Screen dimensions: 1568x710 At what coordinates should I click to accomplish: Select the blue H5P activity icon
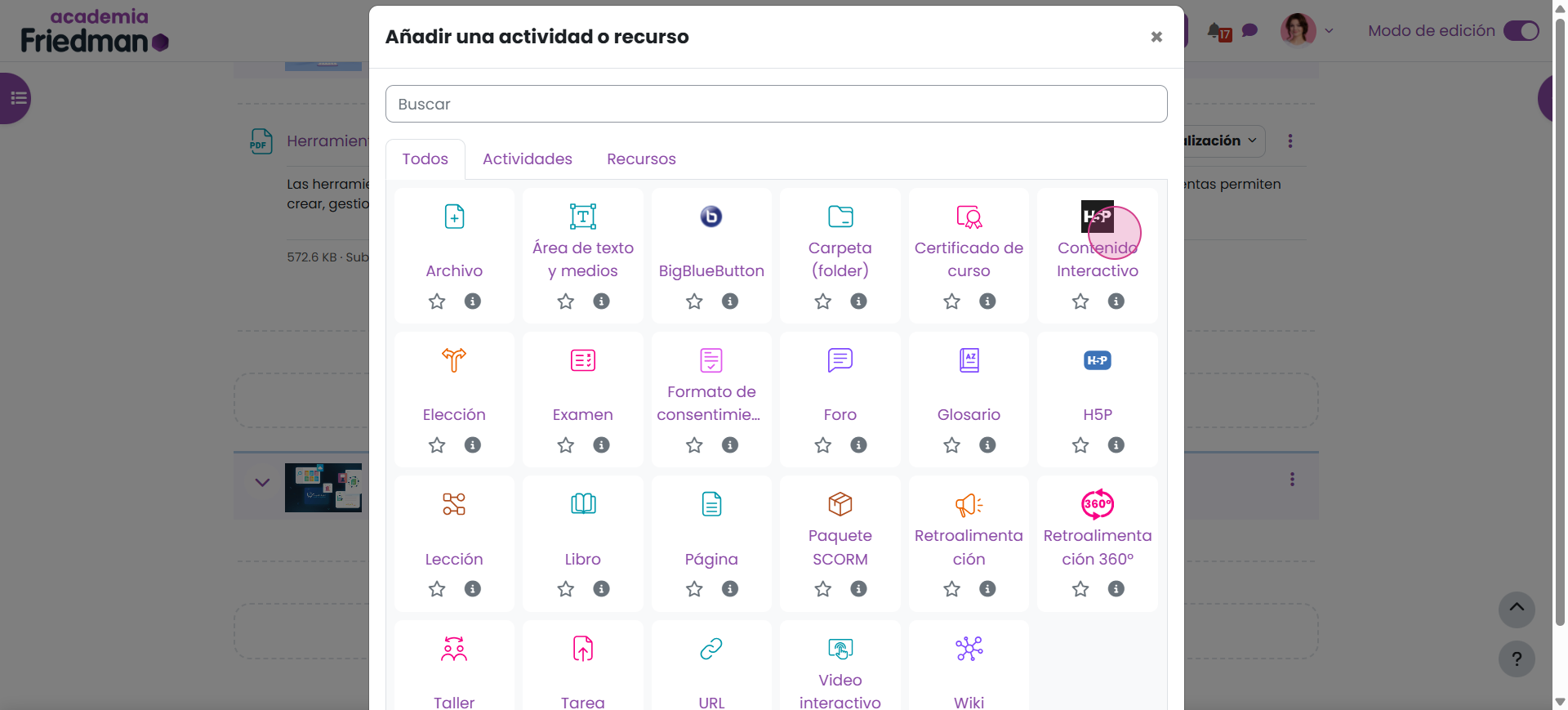click(1098, 360)
